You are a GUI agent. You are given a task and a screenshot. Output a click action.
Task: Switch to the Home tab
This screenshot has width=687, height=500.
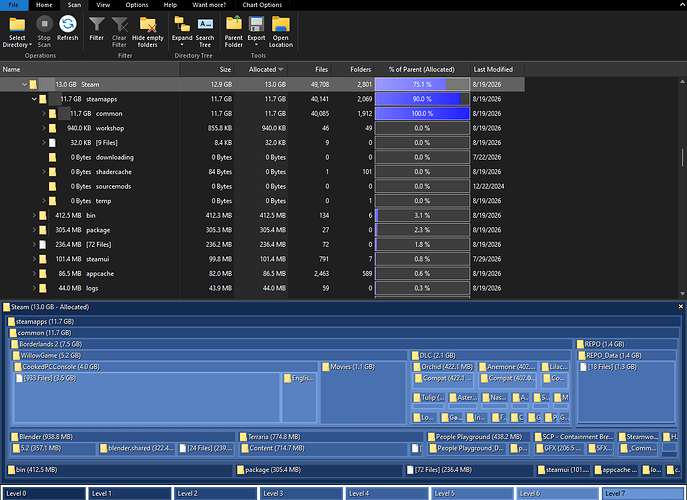[44, 5]
